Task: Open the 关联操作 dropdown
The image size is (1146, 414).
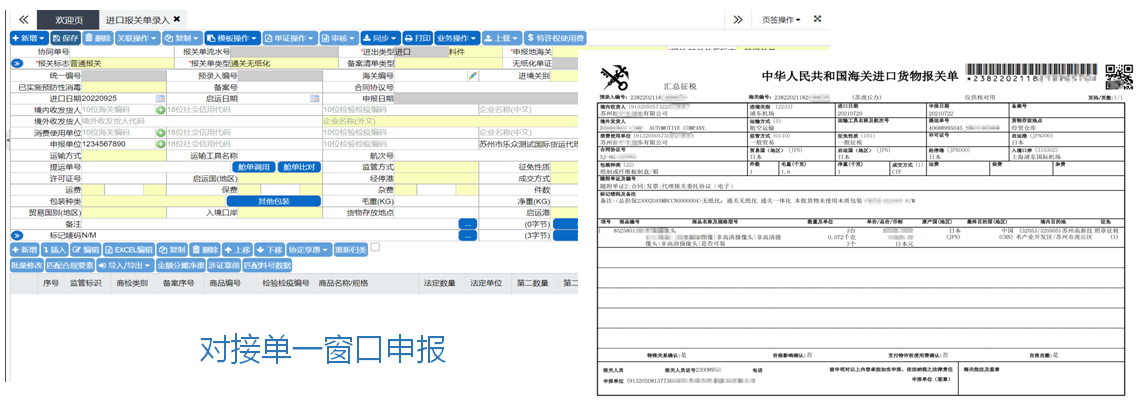Action: pos(137,37)
